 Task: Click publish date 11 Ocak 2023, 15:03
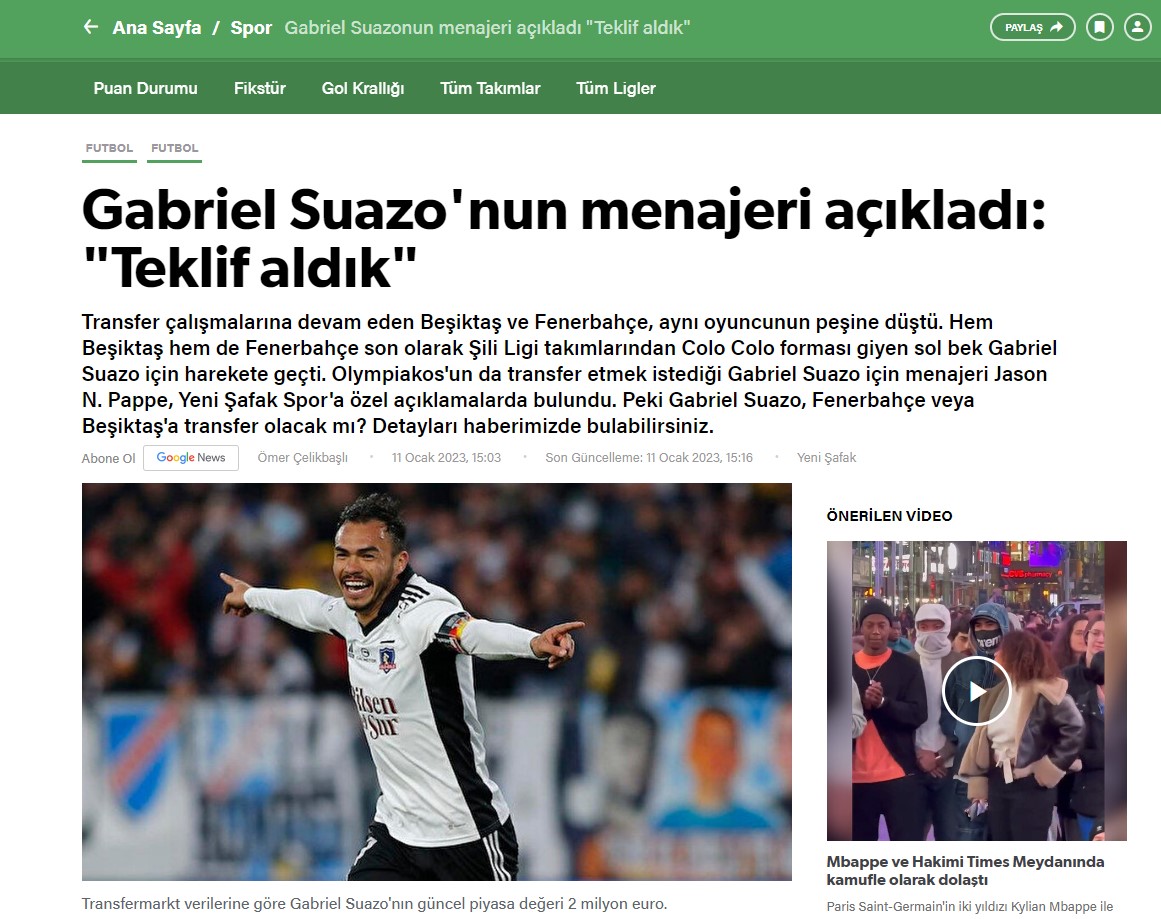click(446, 458)
